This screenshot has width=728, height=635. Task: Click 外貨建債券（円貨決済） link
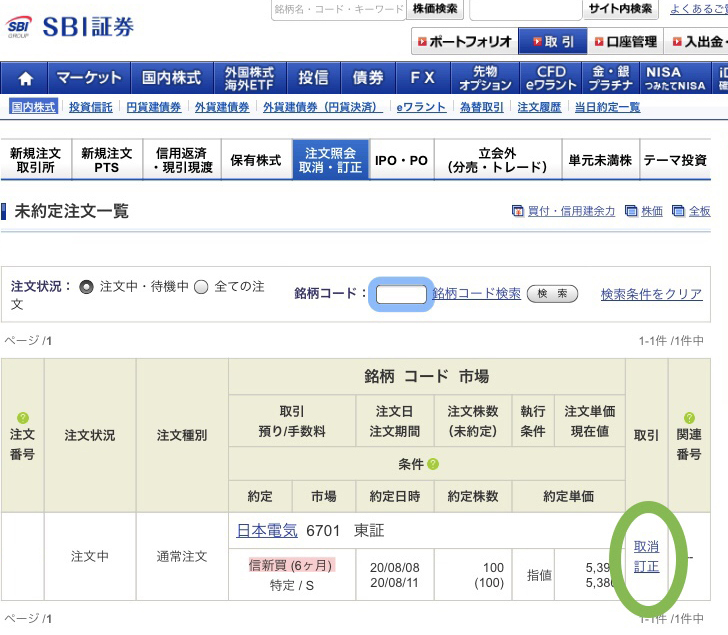pos(323,107)
